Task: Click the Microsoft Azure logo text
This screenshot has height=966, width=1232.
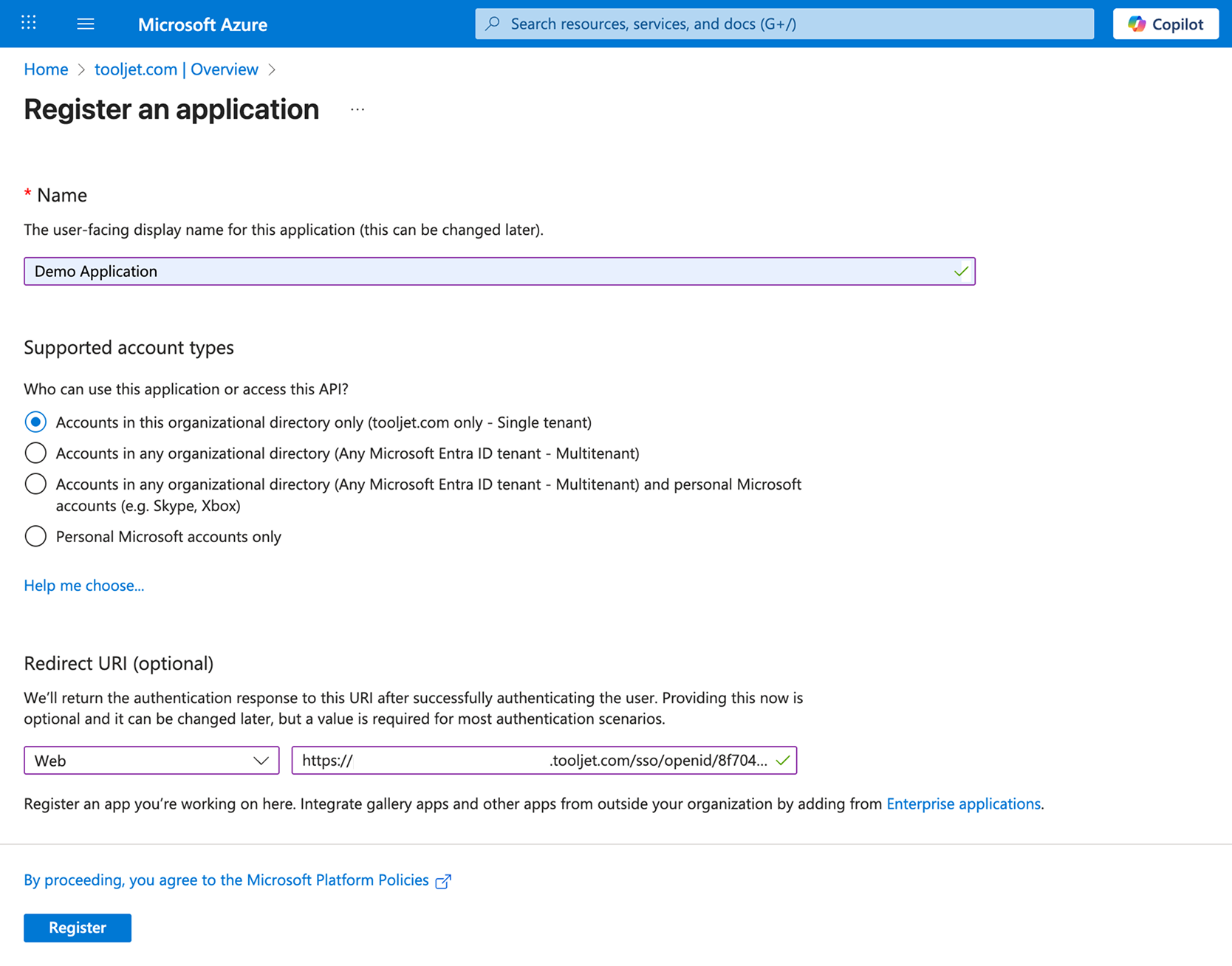Action: 202,24
